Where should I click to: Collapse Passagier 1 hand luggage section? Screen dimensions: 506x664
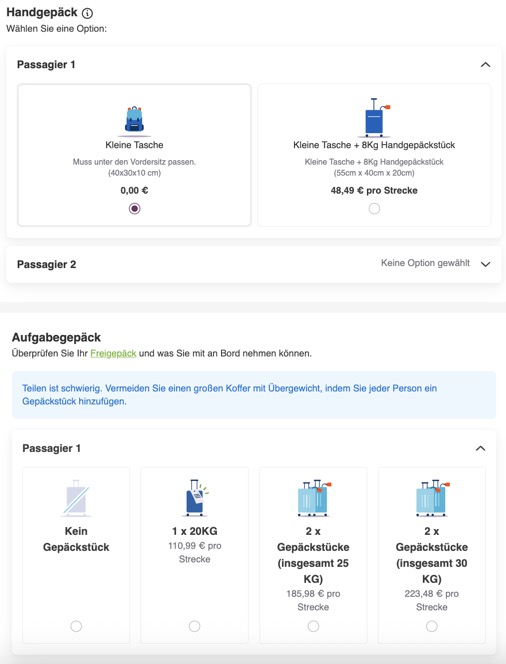click(486, 65)
